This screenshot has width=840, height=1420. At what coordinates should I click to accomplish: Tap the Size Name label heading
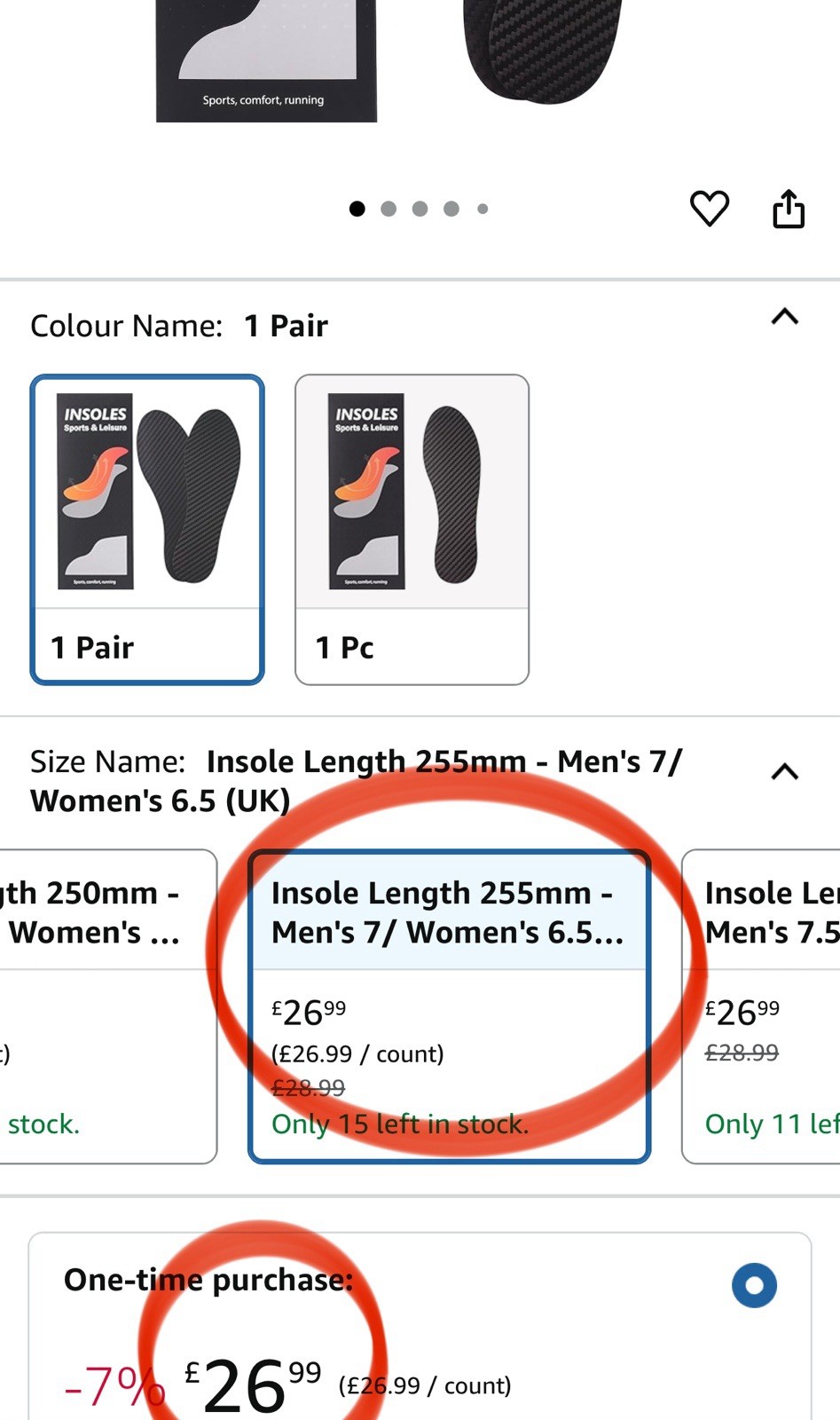[107, 761]
